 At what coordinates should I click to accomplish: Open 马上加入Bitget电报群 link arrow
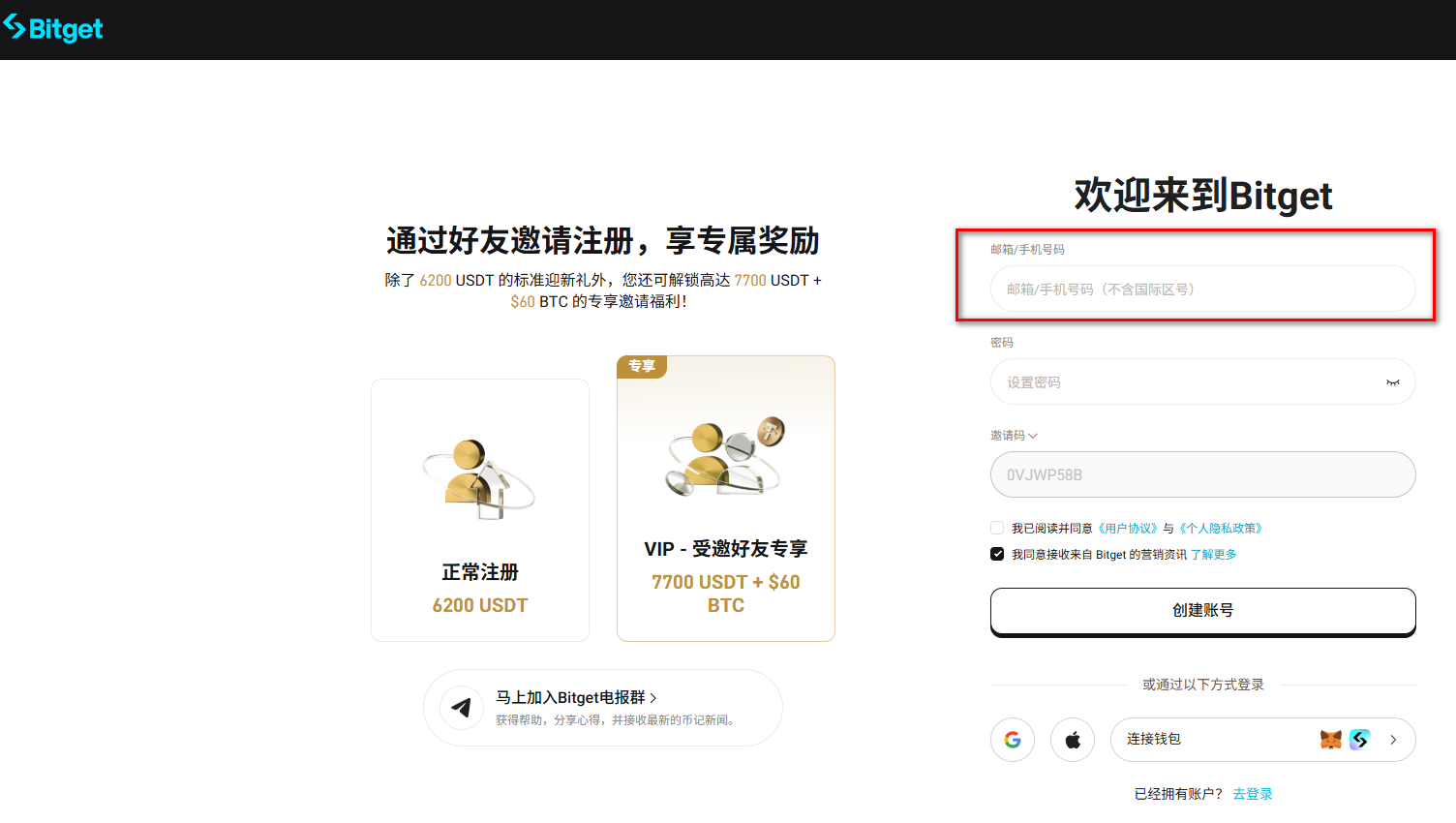pyautogui.click(x=653, y=697)
